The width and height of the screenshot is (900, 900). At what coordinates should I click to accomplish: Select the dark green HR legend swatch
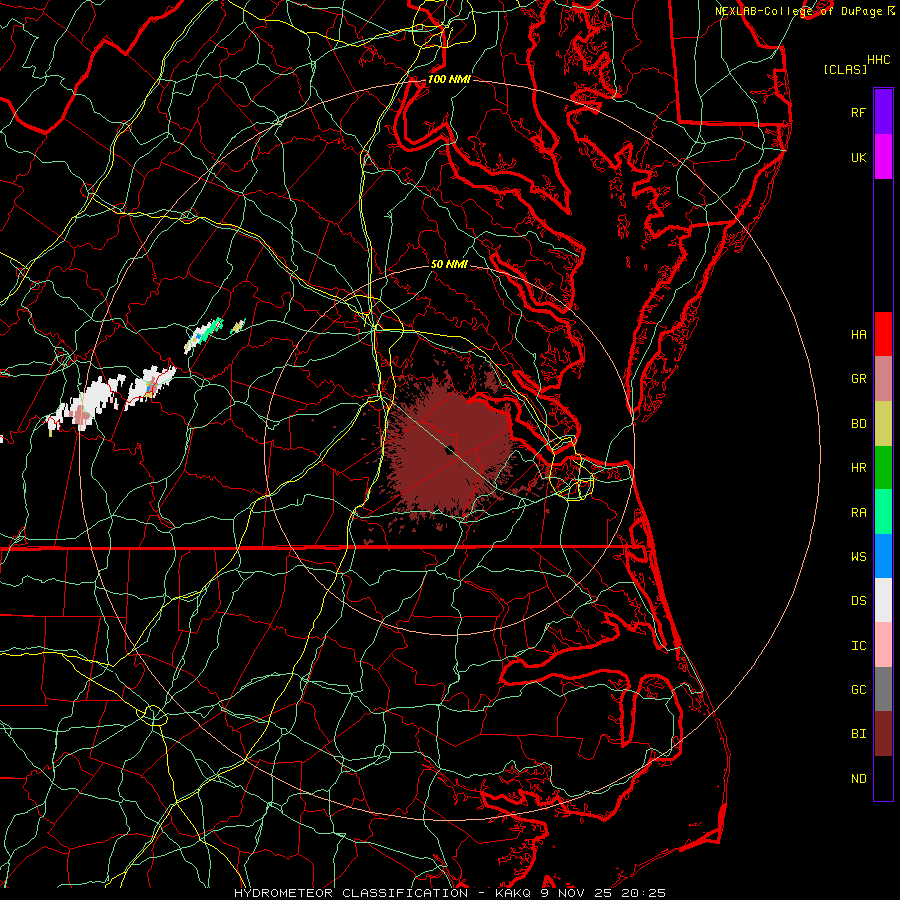pyautogui.click(x=883, y=468)
